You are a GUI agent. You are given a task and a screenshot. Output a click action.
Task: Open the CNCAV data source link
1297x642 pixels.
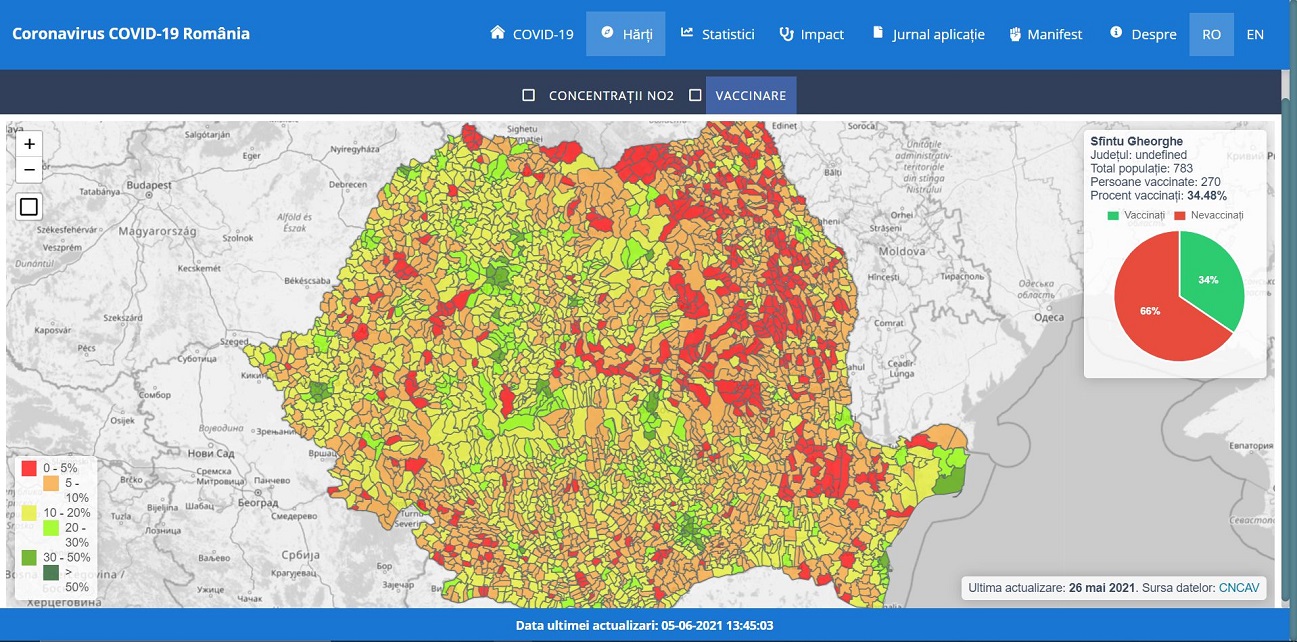[1238, 588]
